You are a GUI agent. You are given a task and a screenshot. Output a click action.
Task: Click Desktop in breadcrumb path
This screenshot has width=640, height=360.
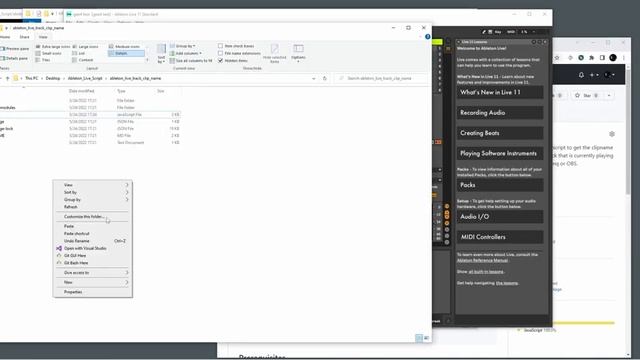click(53, 78)
